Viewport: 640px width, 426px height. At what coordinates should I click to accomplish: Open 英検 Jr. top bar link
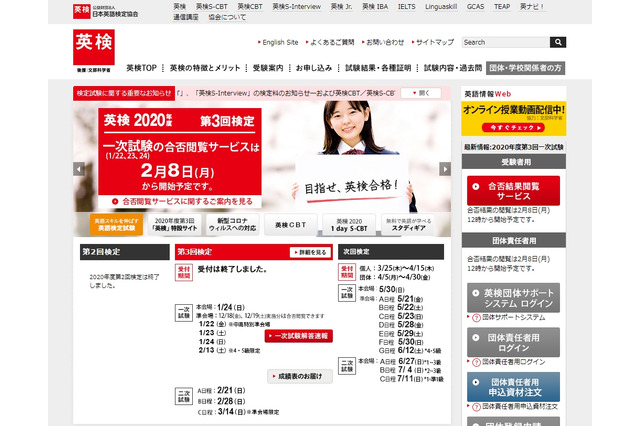341,7
